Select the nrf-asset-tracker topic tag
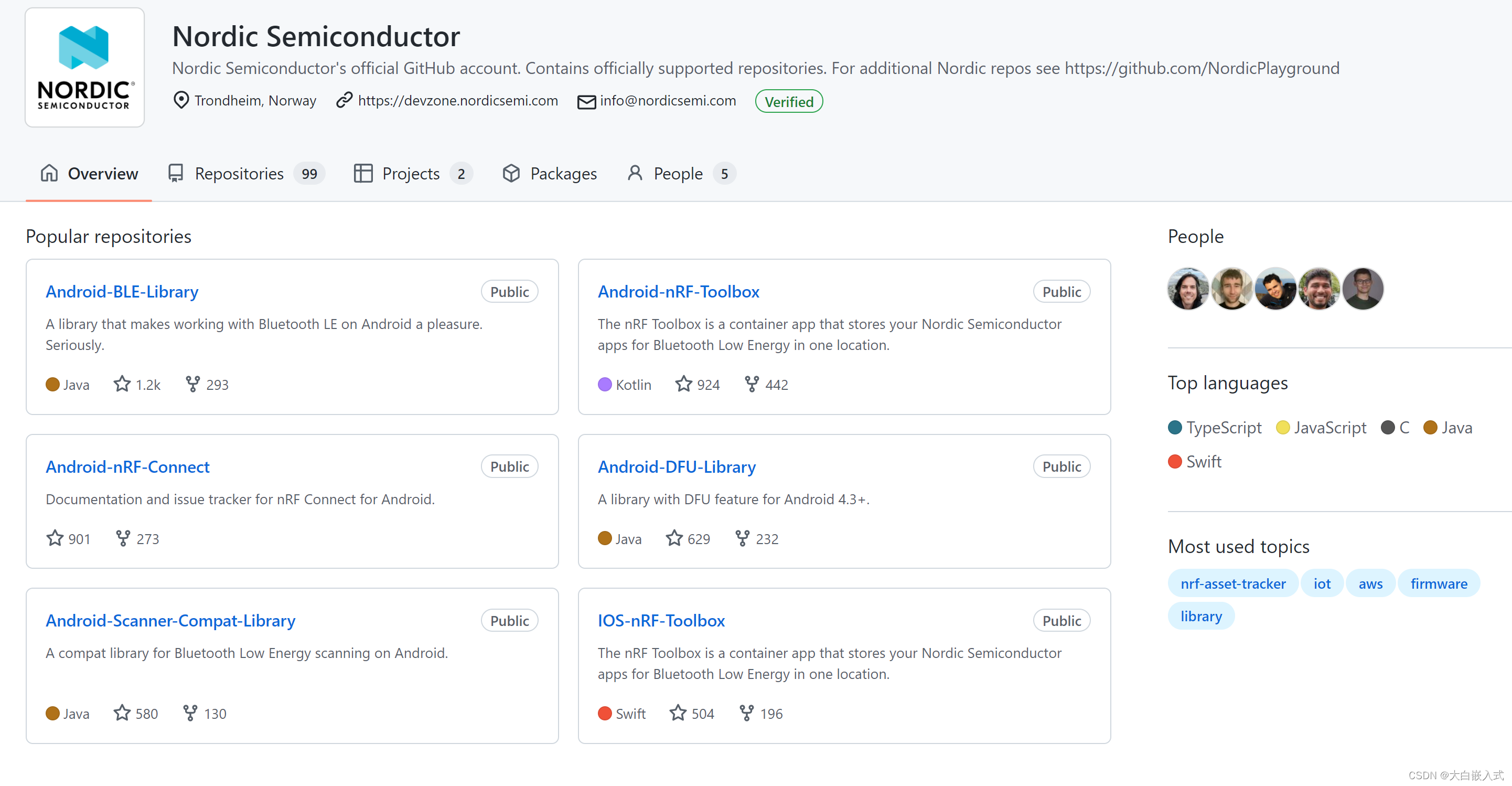The width and height of the screenshot is (1512, 786). [1232, 583]
